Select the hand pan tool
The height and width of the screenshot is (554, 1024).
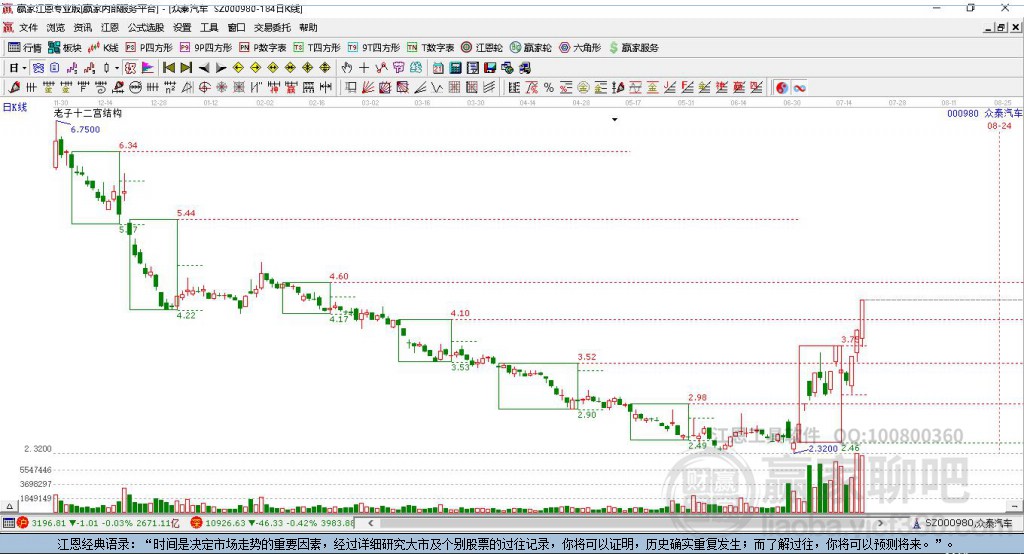coord(347,68)
